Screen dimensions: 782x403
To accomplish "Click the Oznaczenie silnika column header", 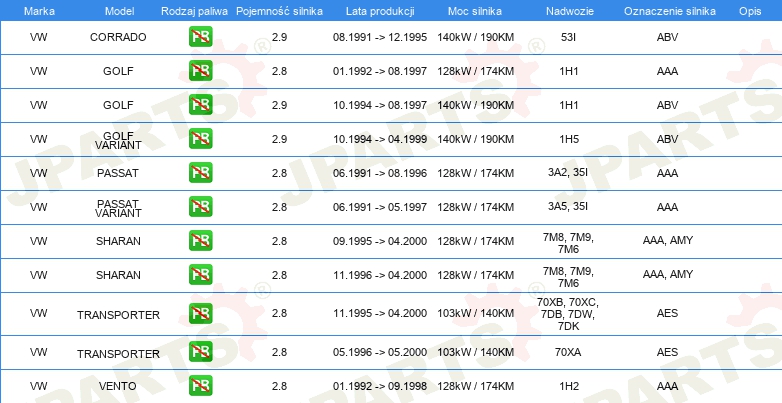I will tap(670, 11).
